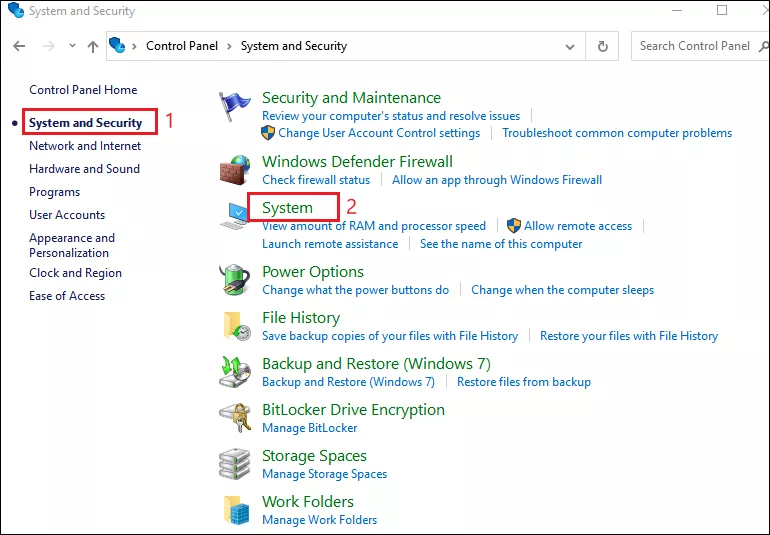Open Backup and Restore (Windows 7) heading

376,364
